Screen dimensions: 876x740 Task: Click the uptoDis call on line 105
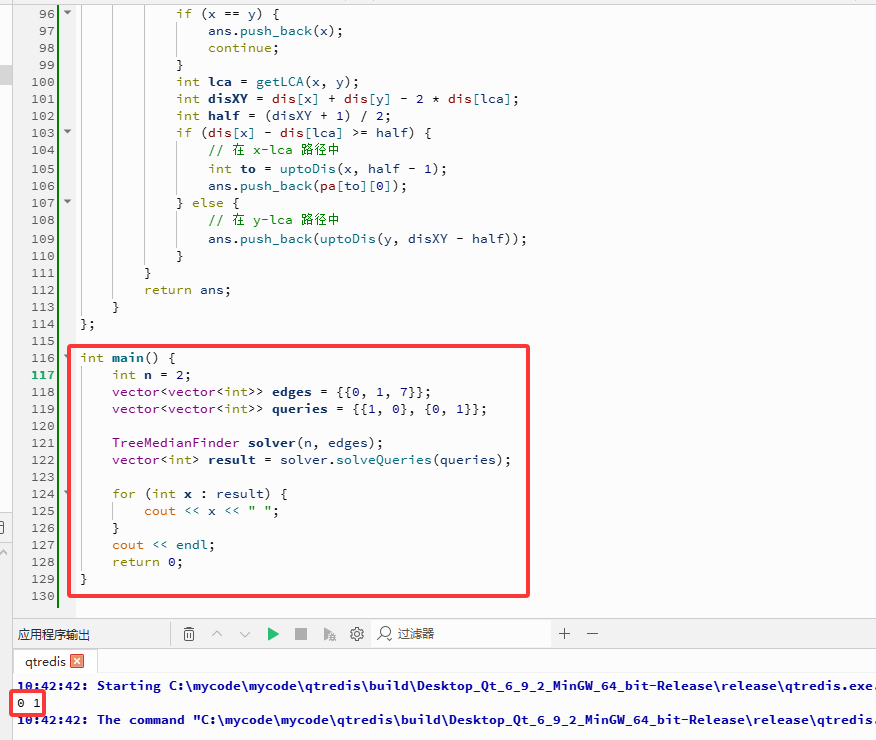tap(308, 169)
